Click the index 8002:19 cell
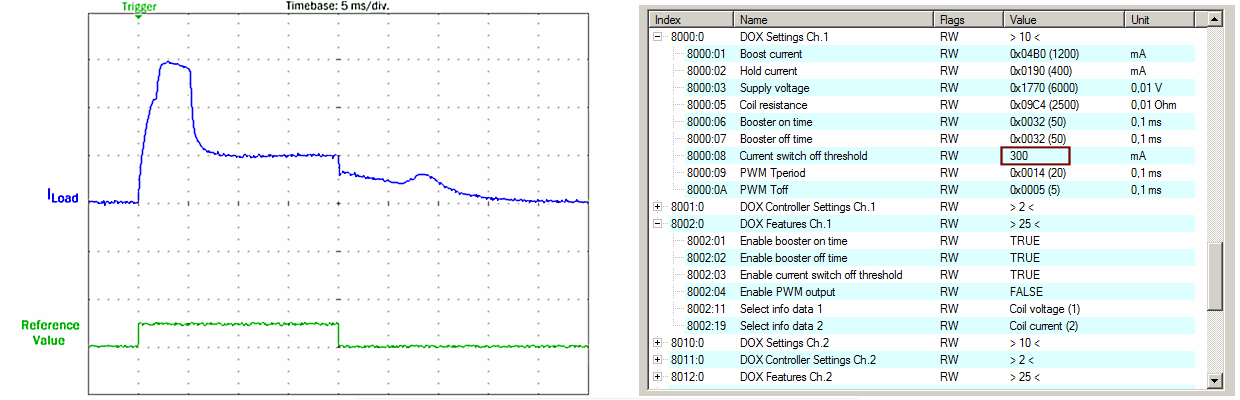This screenshot has height=400, width=1240. [x=704, y=326]
